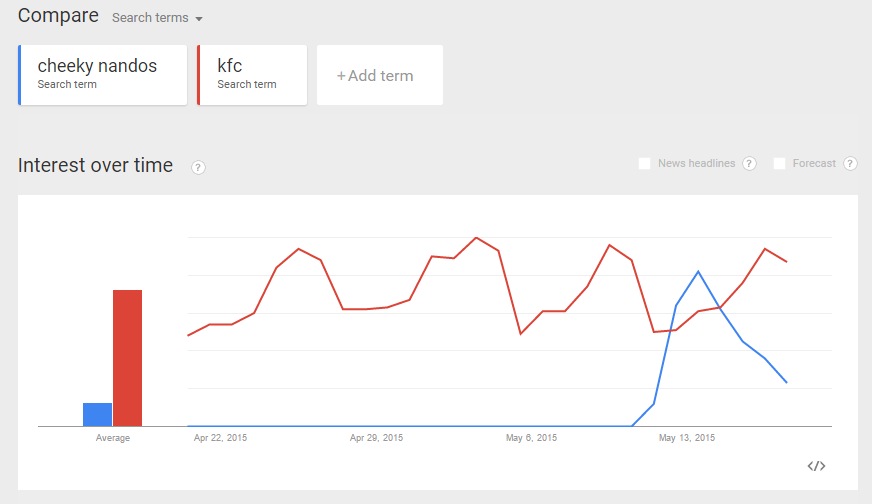Click the Add term box
This screenshot has width=872, height=504.
coord(379,75)
